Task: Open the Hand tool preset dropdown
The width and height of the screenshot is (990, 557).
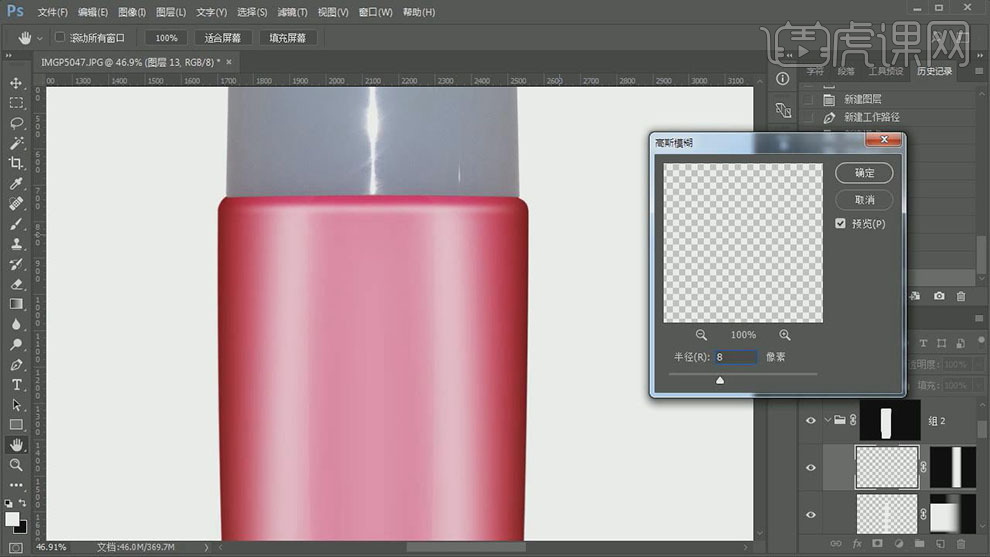Action: click(40, 38)
